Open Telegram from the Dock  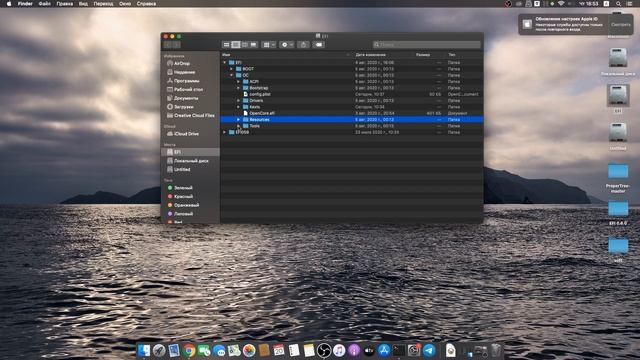429,350
